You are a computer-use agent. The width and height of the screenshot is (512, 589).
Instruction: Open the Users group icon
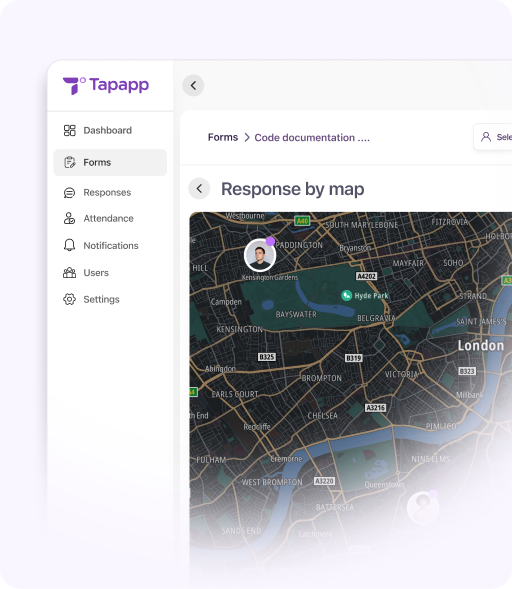point(69,273)
